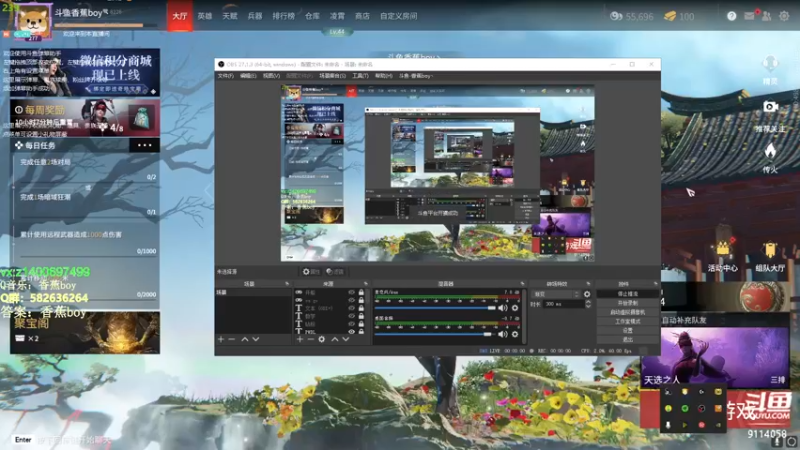Open the scene transition type dropdown

[556, 294]
